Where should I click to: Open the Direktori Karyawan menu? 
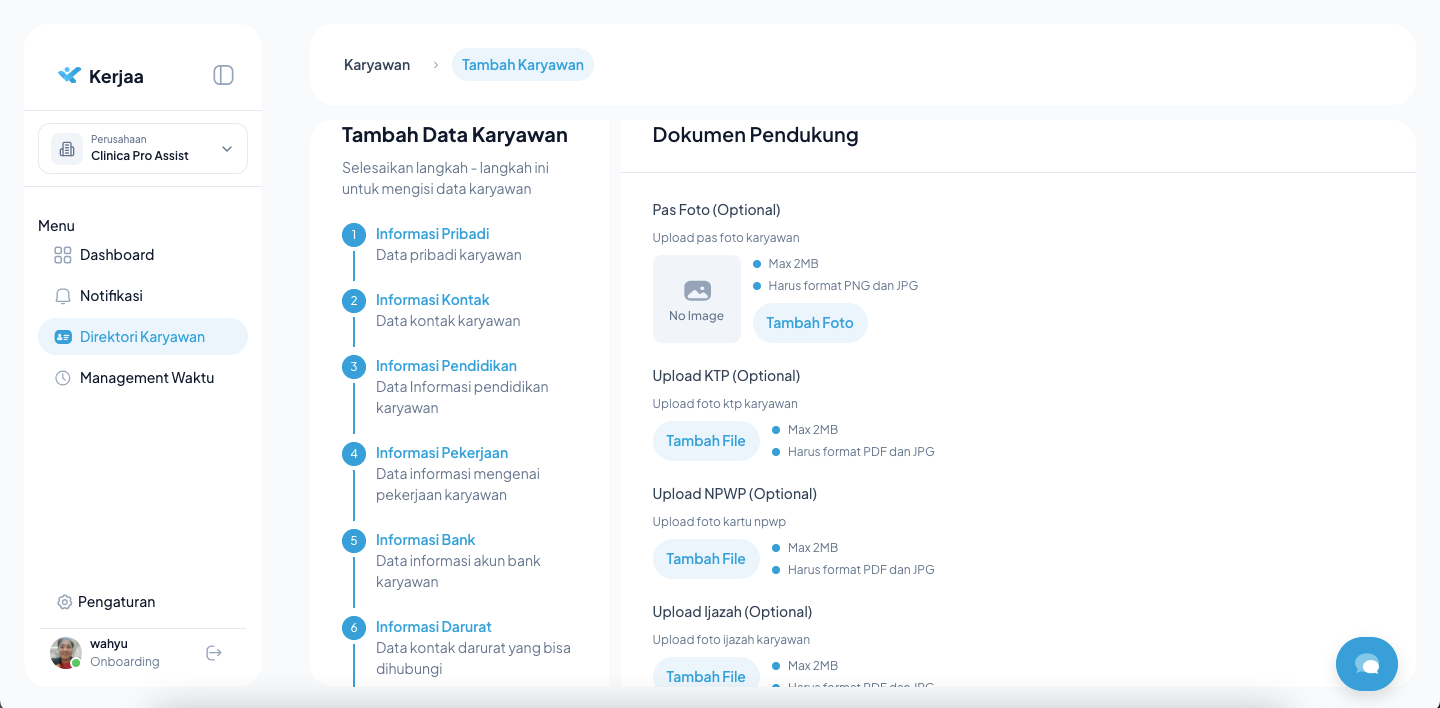[142, 337]
